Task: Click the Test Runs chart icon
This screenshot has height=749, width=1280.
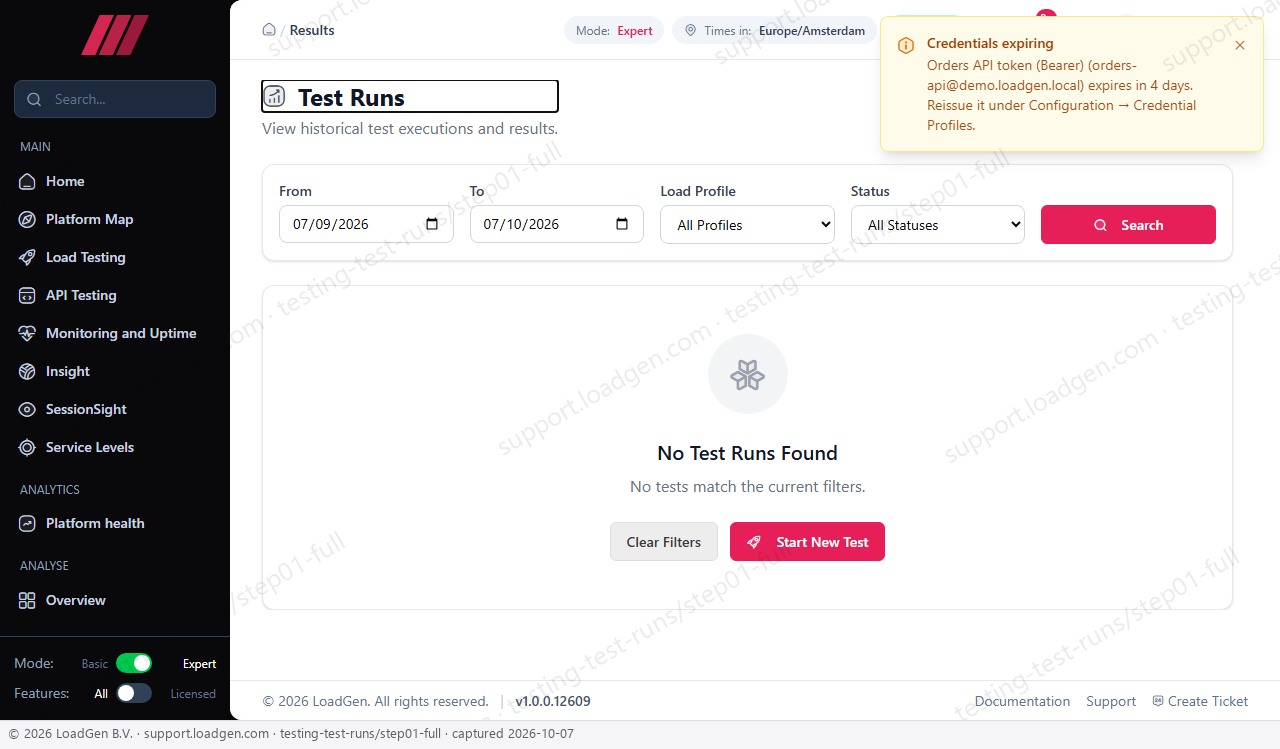Action: (x=274, y=97)
